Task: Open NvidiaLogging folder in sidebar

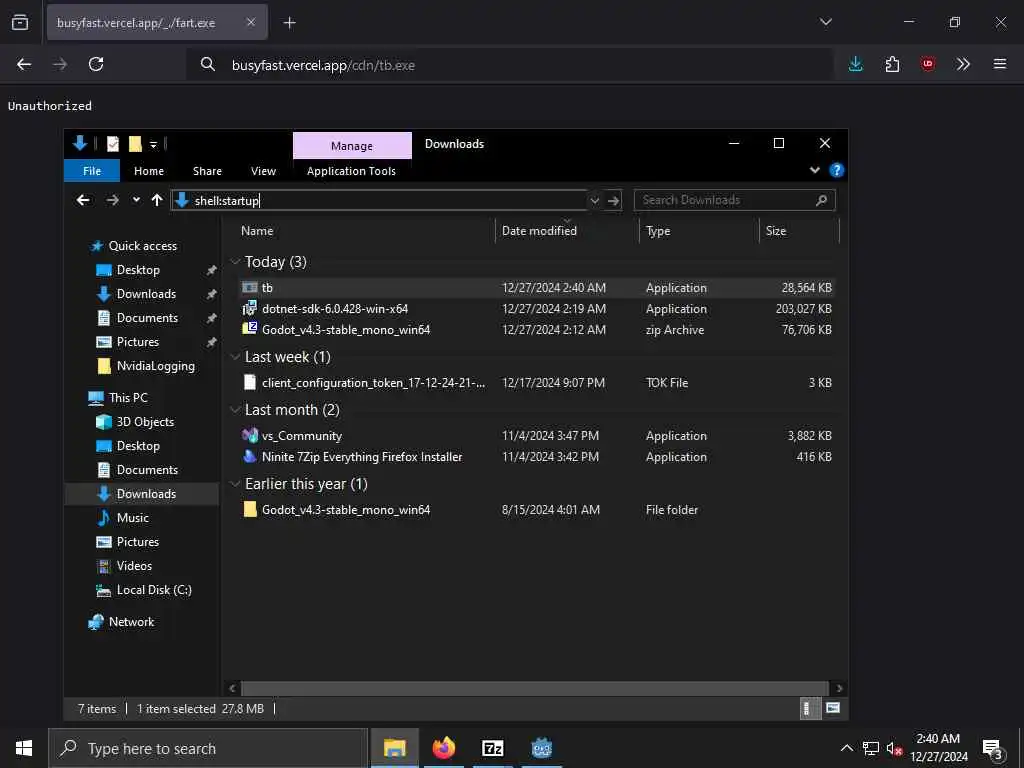Action: pos(155,366)
